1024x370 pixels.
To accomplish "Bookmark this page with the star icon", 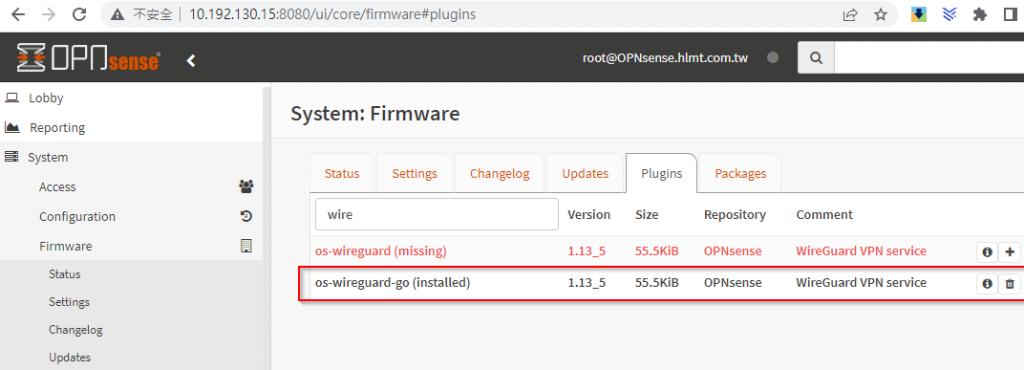I will (x=881, y=14).
